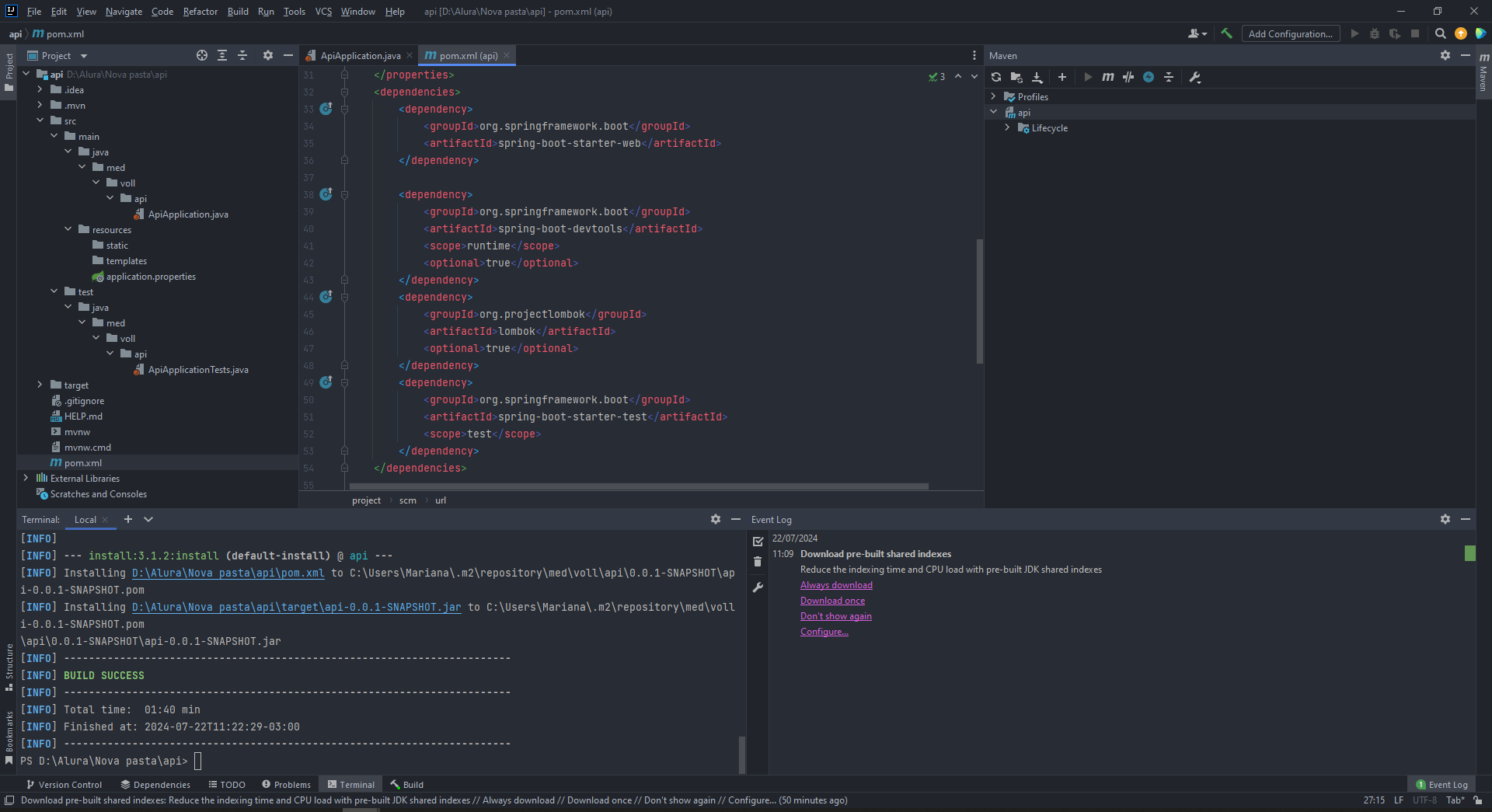Select the pom.xml (api) editor tab

tap(468, 55)
